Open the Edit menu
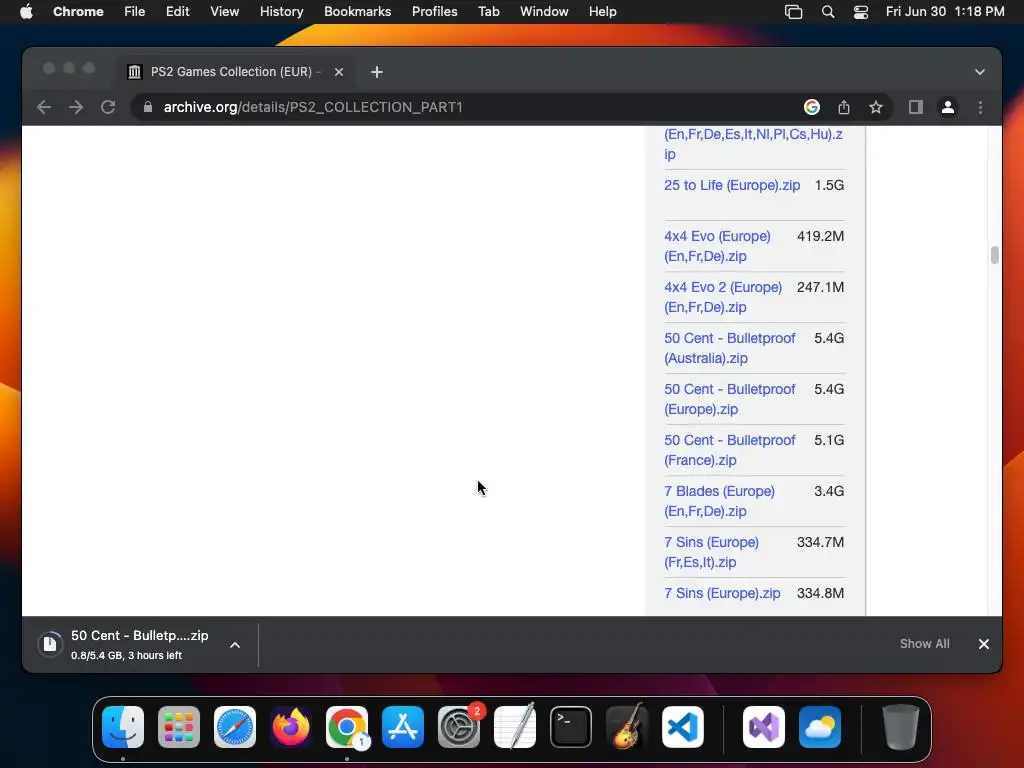The image size is (1024, 768). [177, 12]
